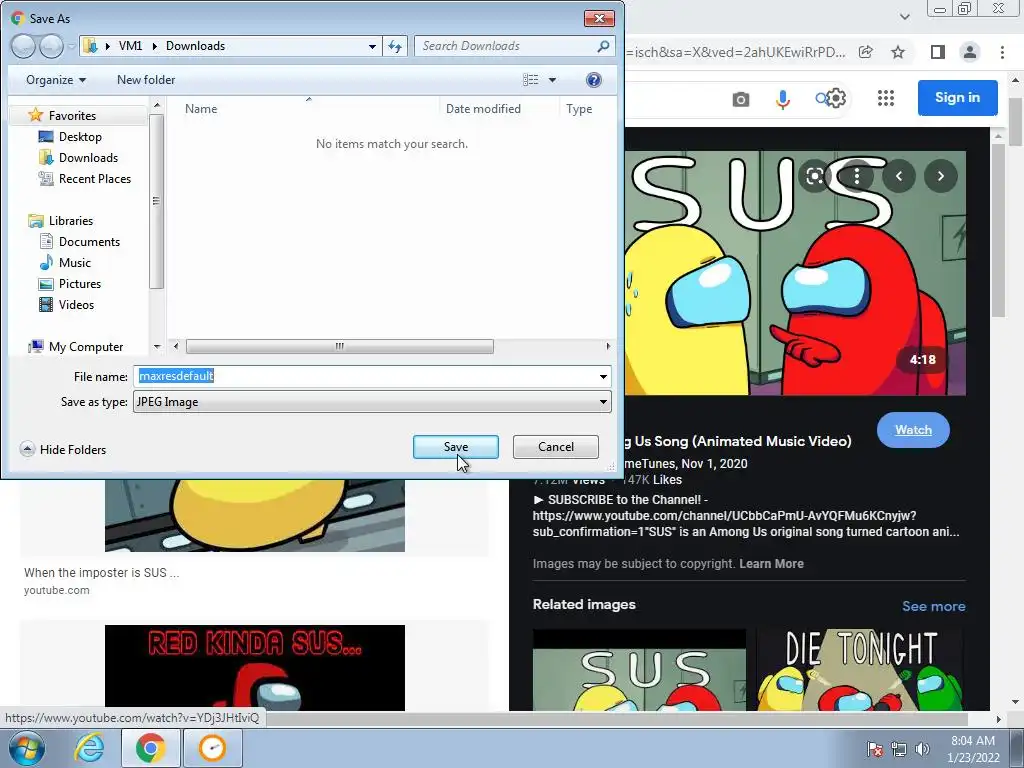Cancel the Save As dialog
Viewport: 1024px width, 768px height.
click(555, 447)
